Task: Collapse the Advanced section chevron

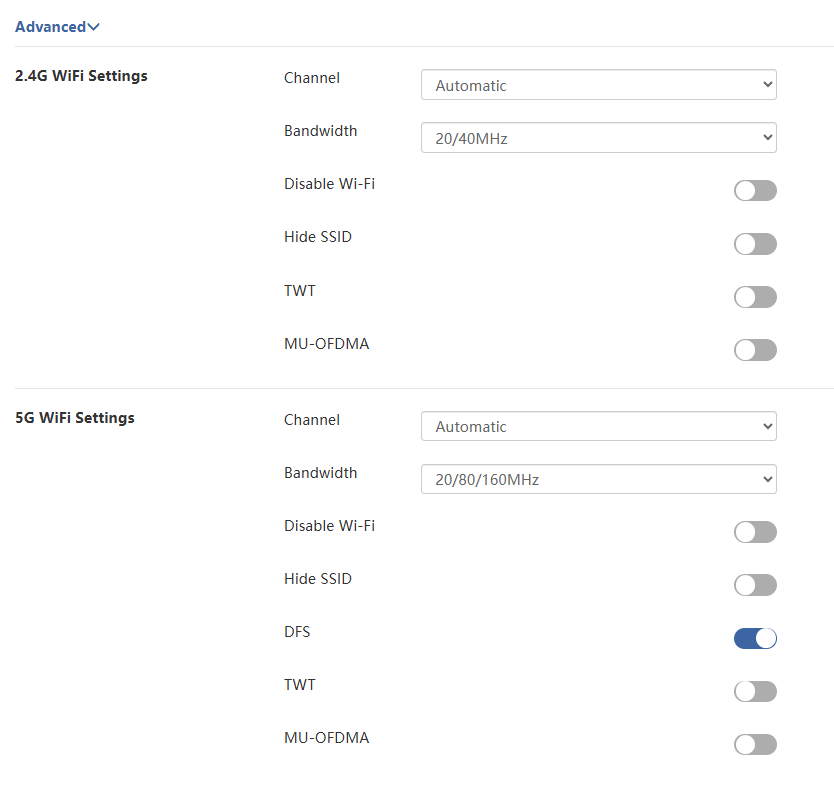Action: tap(93, 27)
